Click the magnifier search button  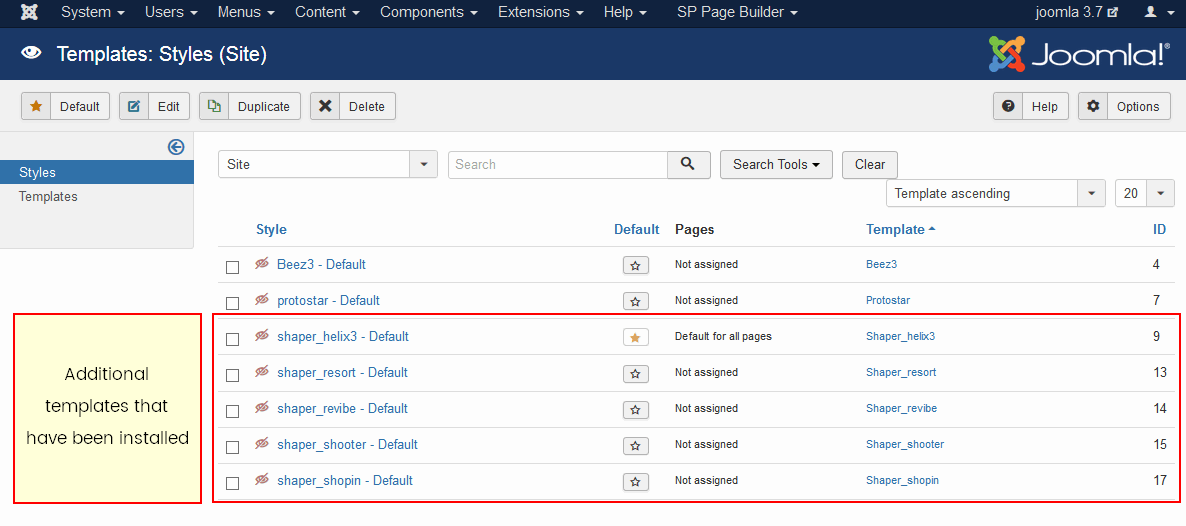[688, 164]
